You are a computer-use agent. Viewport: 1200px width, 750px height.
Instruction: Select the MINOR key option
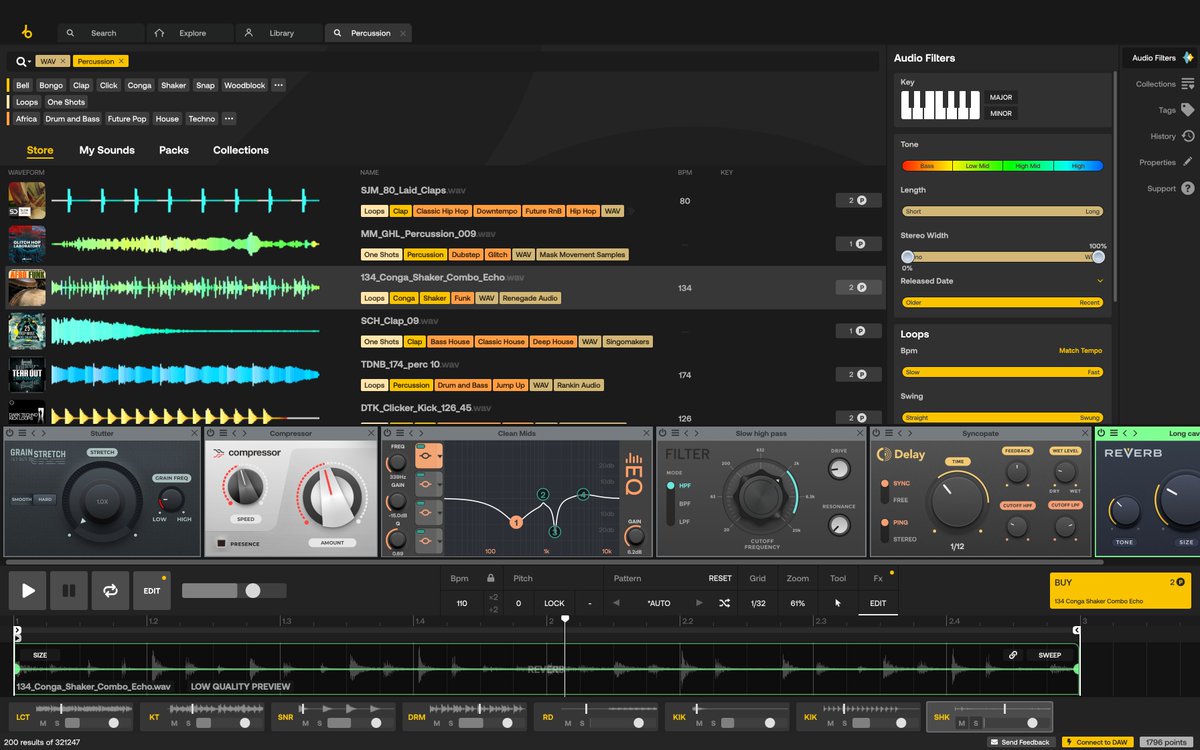tap(1001, 113)
